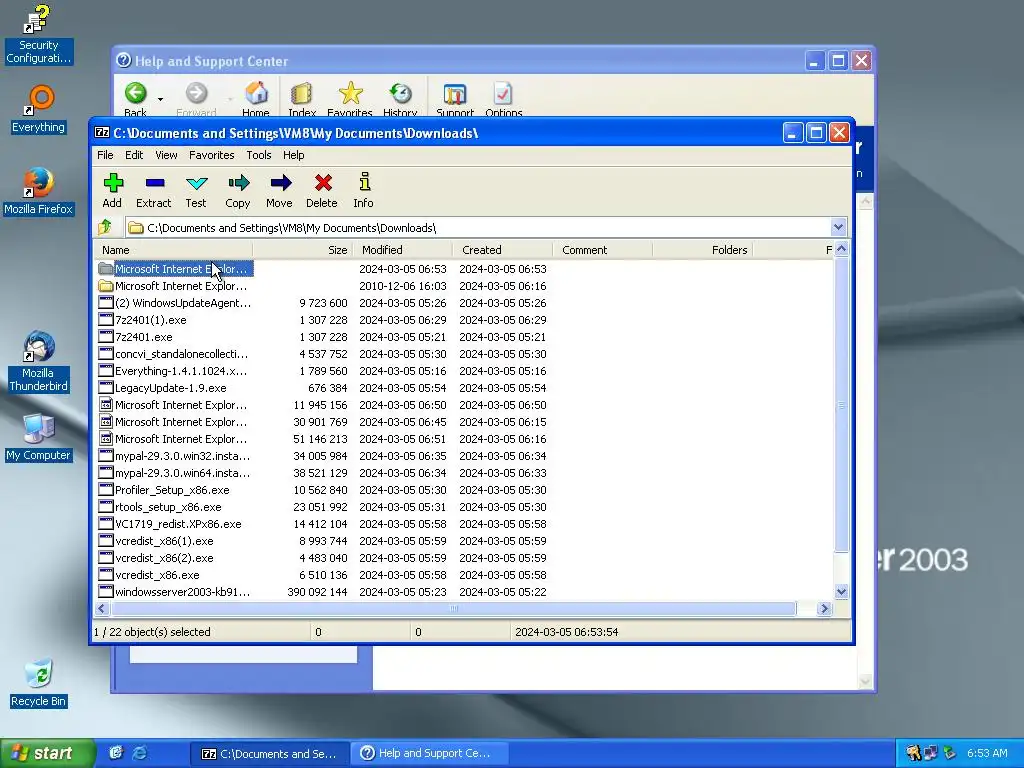Screen dimensions: 1024x768
Task: Sort by the Comment column header
Action: click(602, 249)
